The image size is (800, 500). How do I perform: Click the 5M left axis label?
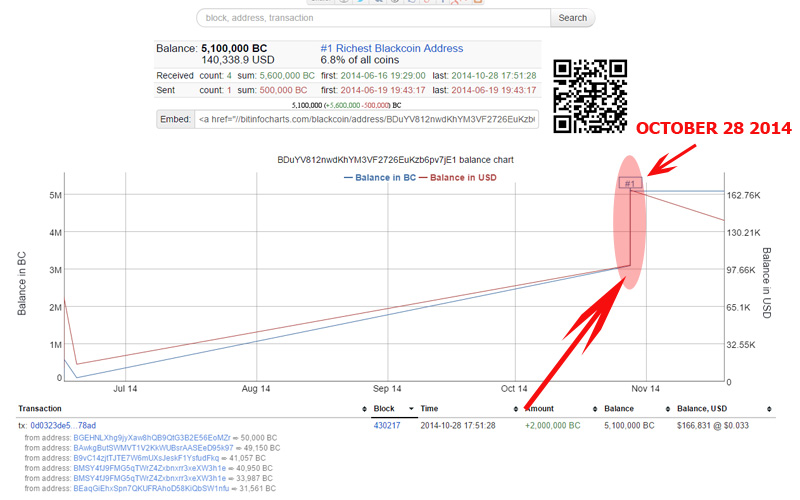tap(55, 195)
